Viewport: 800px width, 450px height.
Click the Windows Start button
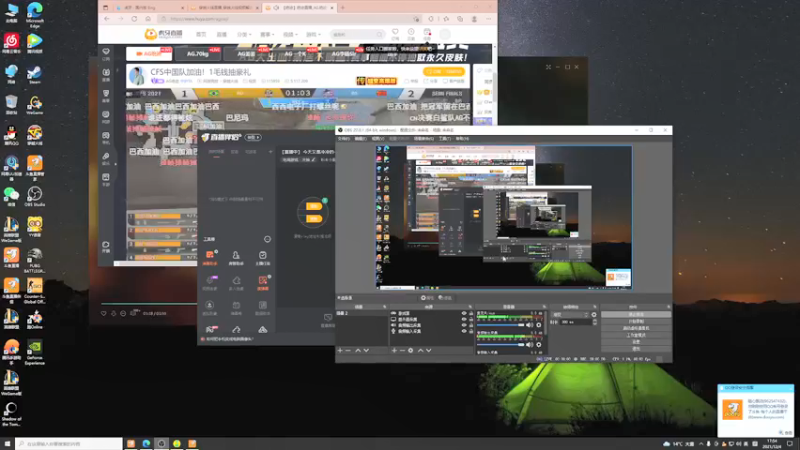coord(7,444)
